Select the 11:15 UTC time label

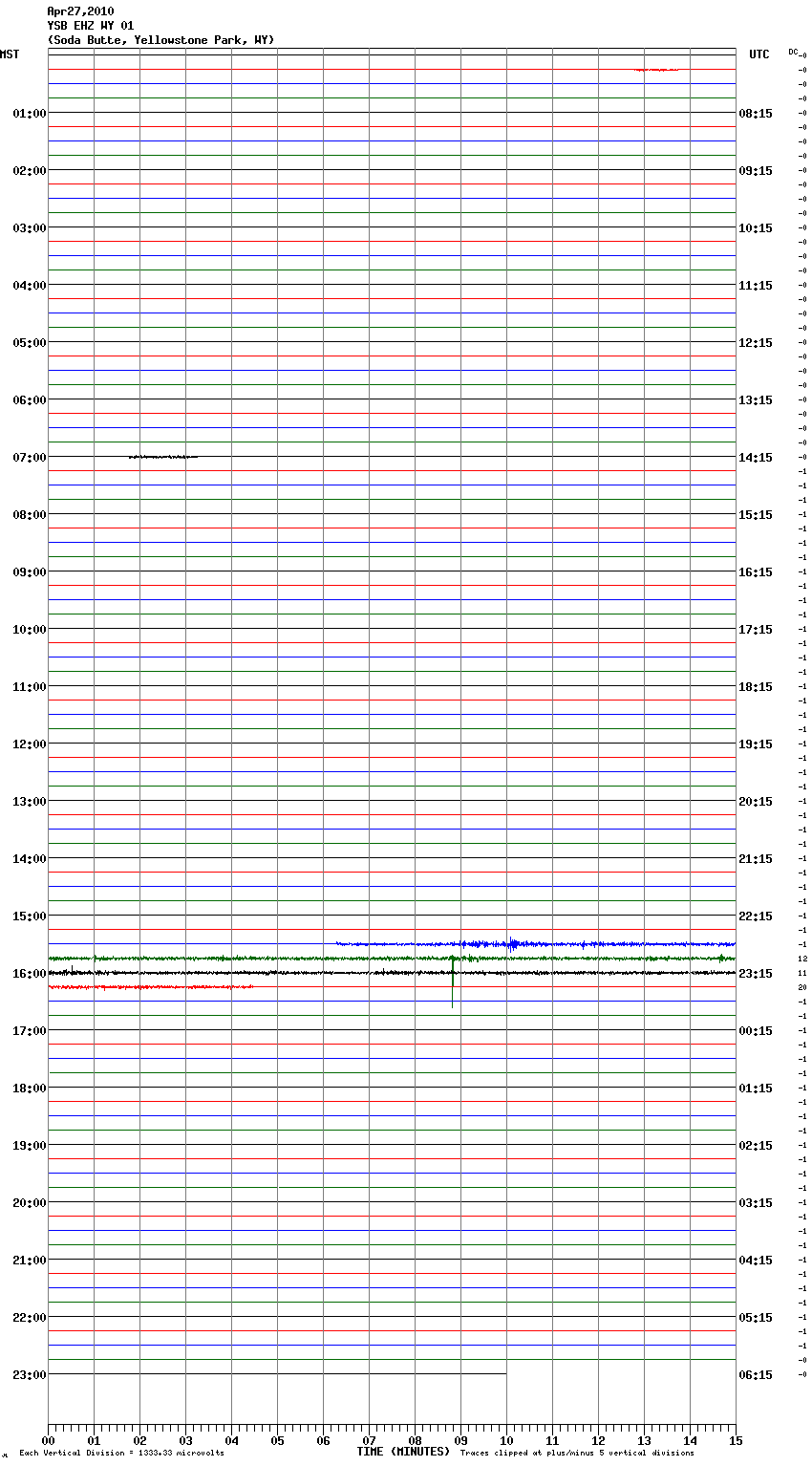pyautogui.click(x=756, y=286)
